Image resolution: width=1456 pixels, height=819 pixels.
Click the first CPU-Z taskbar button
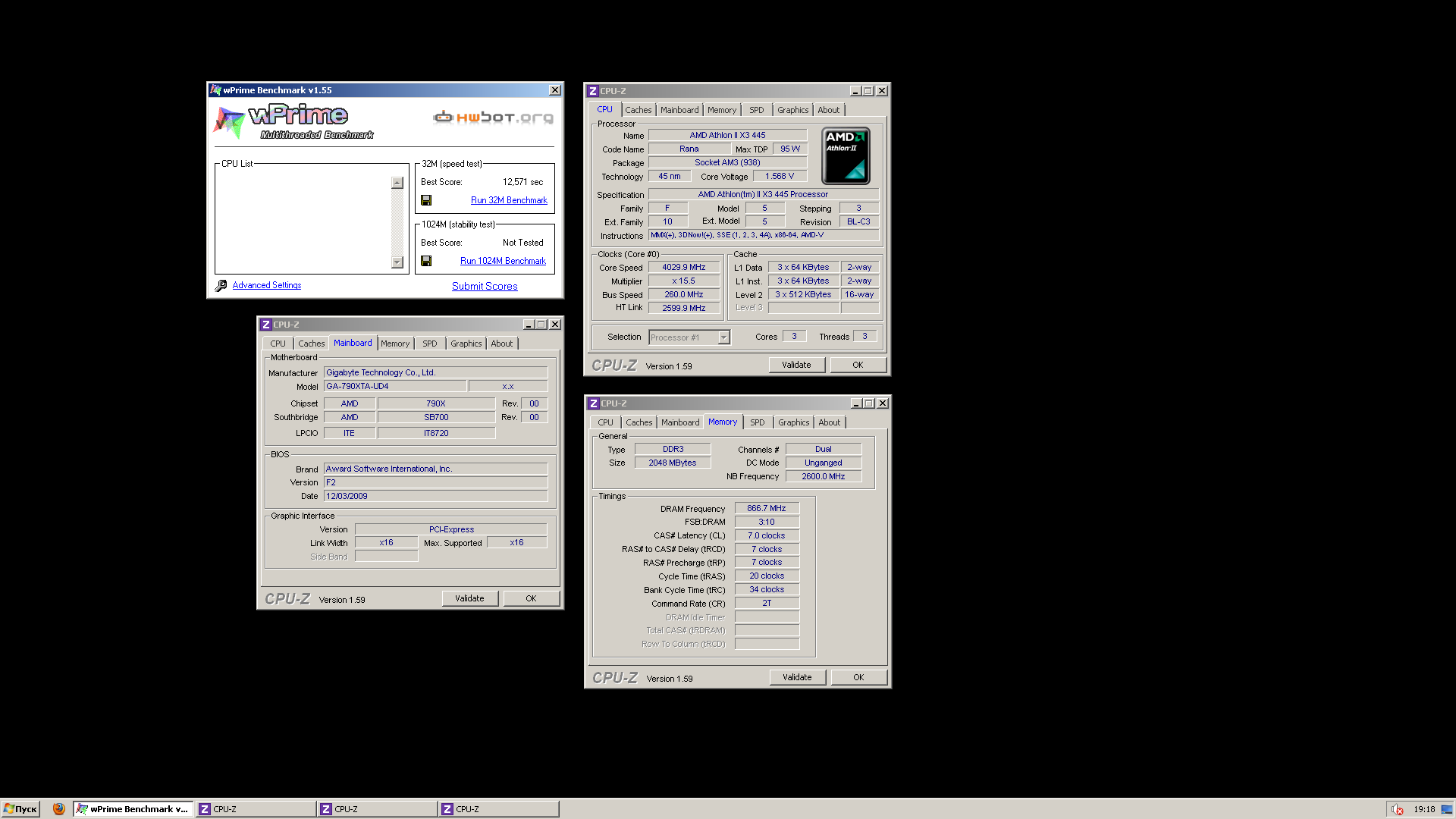[256, 809]
